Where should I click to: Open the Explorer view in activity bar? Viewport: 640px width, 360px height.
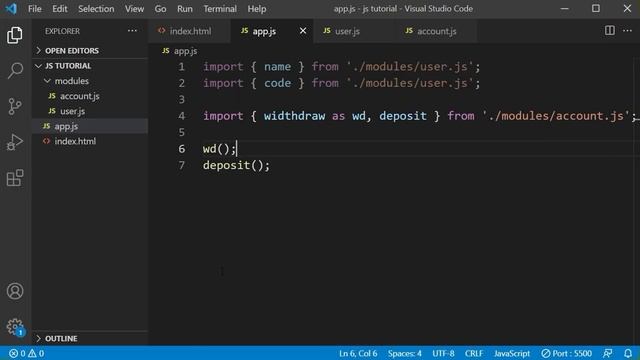15,35
